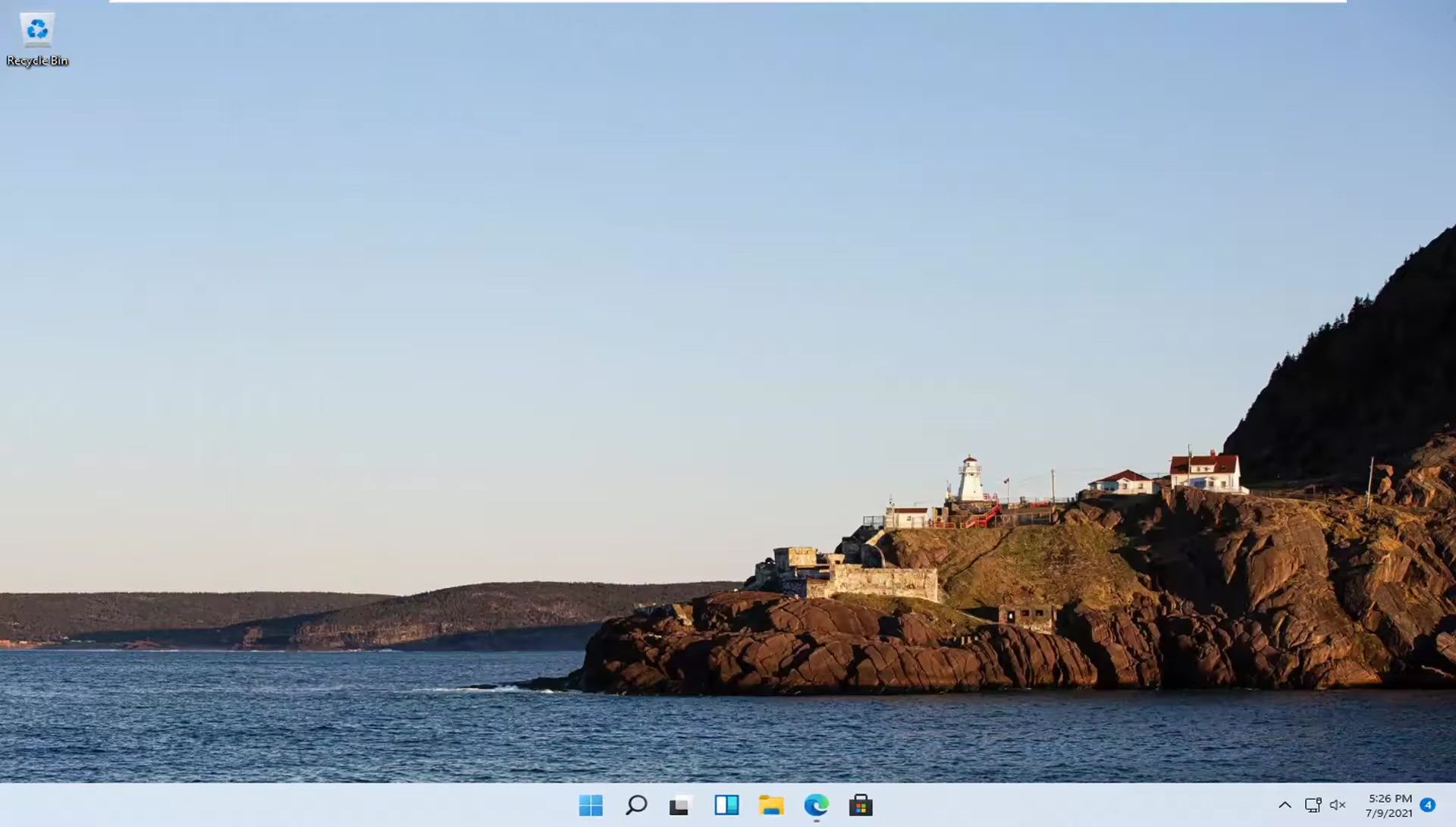Open the Recycle Bin desktop icon
Image resolution: width=1456 pixels, height=827 pixels.
pos(37,39)
